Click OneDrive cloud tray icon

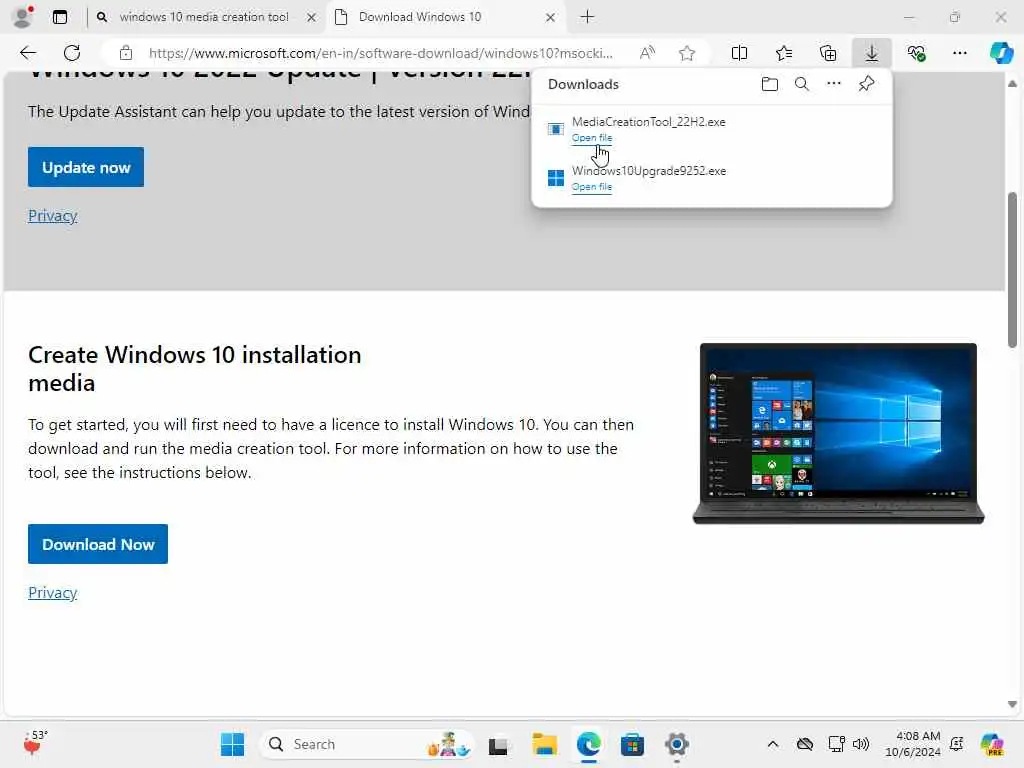(805, 744)
